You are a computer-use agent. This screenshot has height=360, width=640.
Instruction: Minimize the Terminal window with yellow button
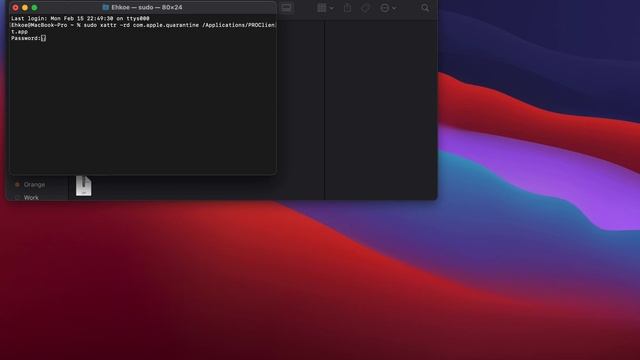coord(25,7)
